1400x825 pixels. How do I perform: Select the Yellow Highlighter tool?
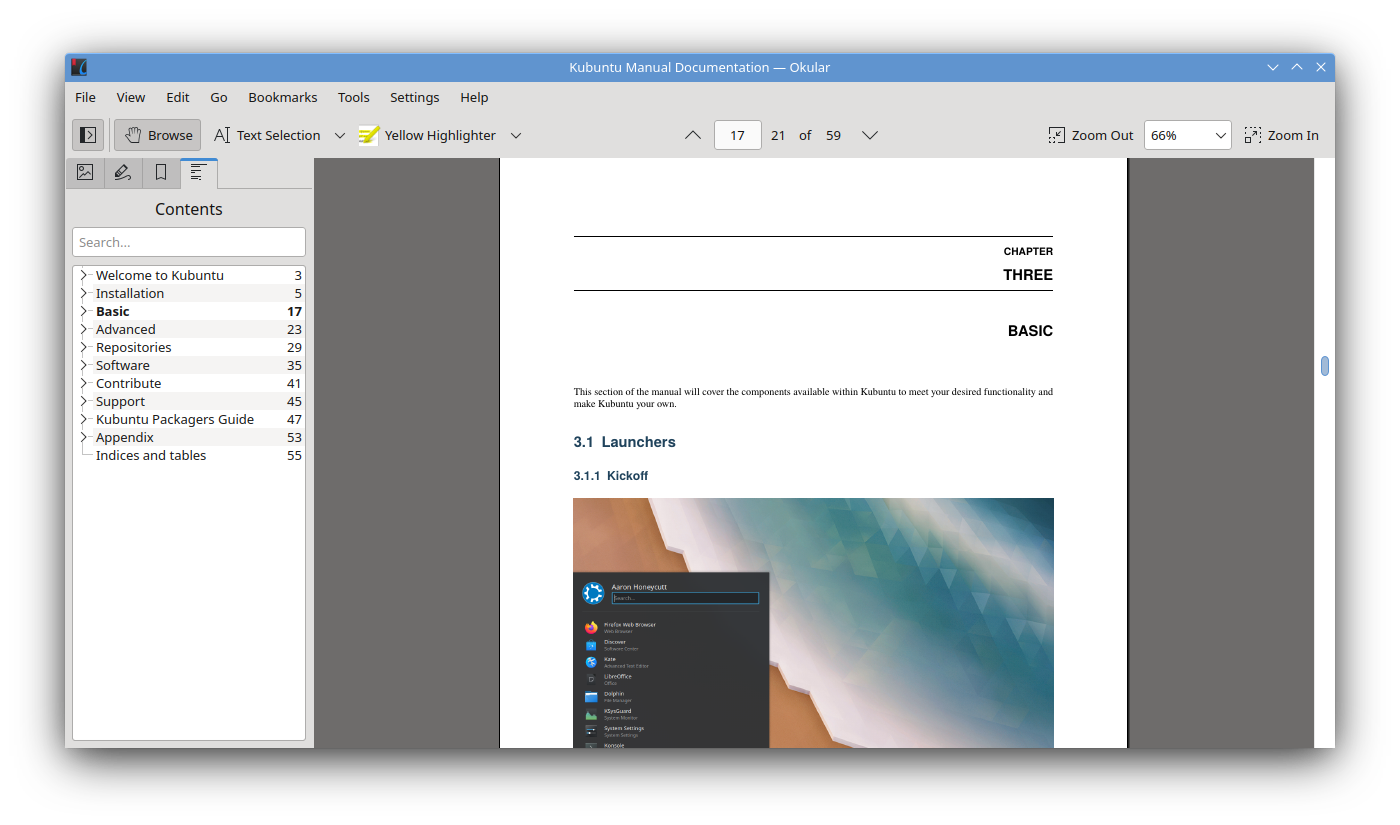(428, 135)
